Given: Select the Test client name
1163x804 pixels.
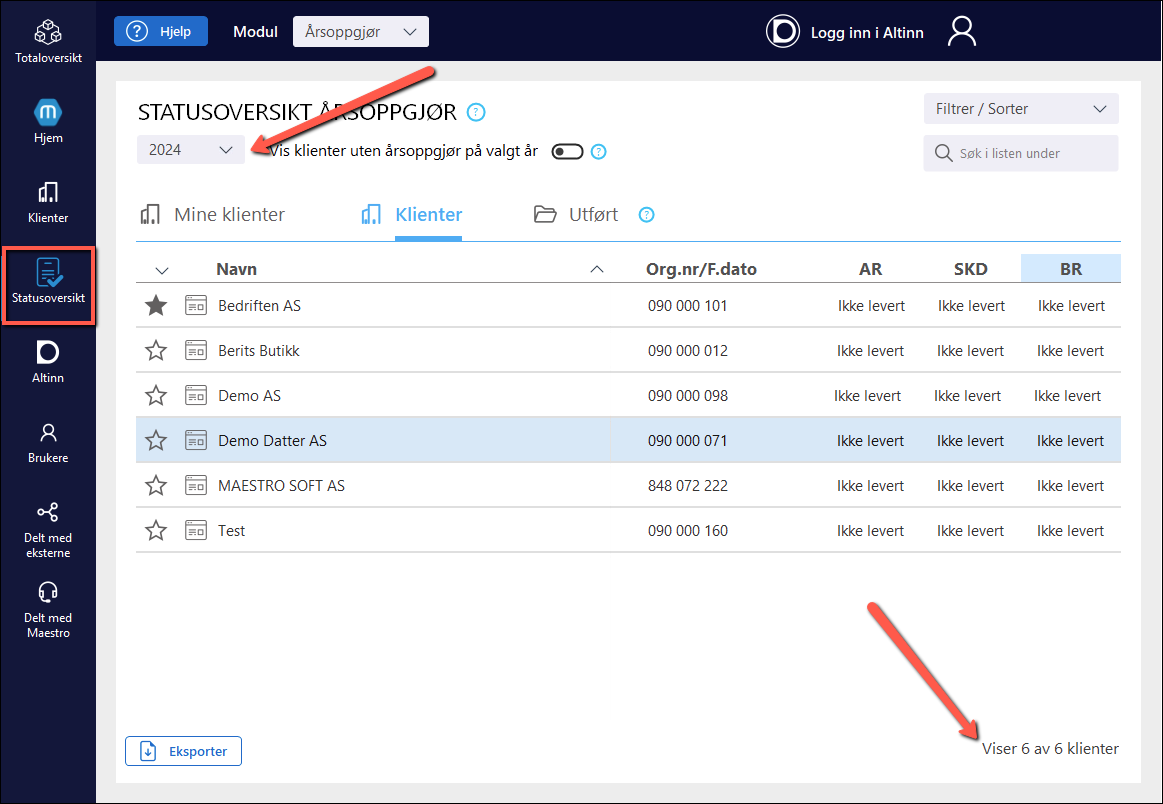Looking at the screenshot, I should pyautogui.click(x=231, y=531).
